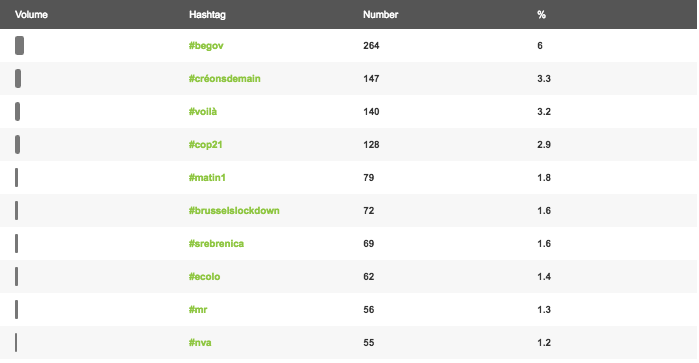Image resolution: width=699 pixels, height=363 pixels.
Task: Visit the #brusselslockdown hashtag link
Action: pyautogui.click(x=234, y=211)
